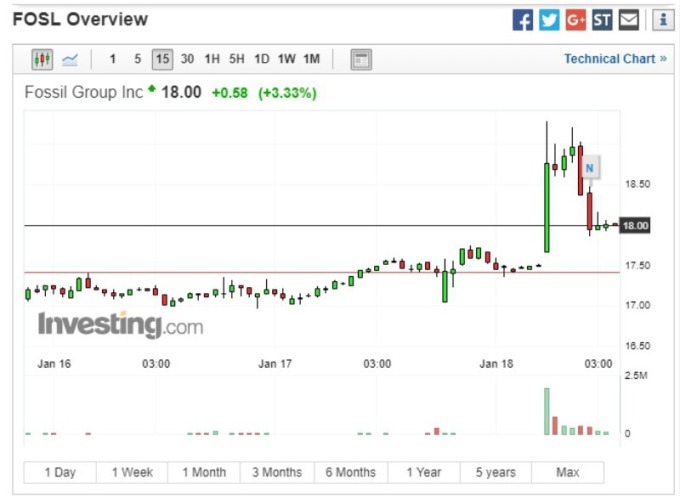The image size is (680, 496).
Task: Select the 15 minute interval
Action: [x=162, y=59]
